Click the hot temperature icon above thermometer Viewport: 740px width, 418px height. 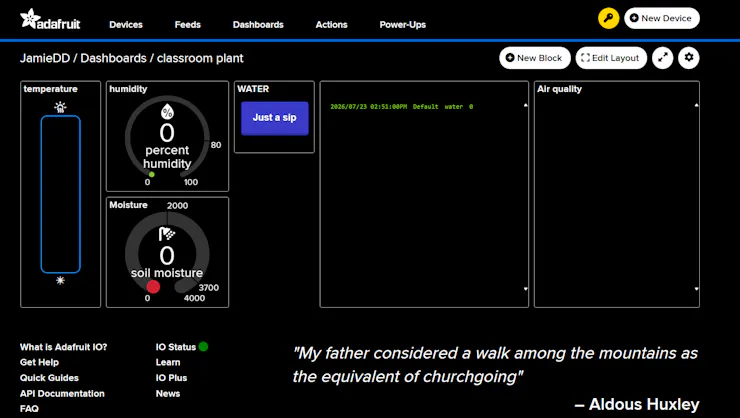[x=60, y=107]
